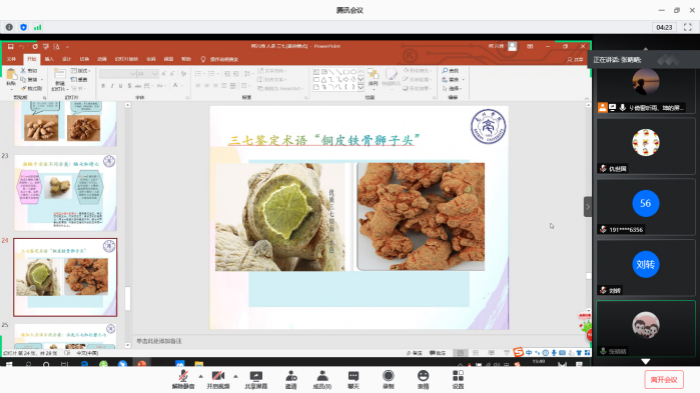Open the apps settings grid icon
700x393 pixels.
(458, 380)
